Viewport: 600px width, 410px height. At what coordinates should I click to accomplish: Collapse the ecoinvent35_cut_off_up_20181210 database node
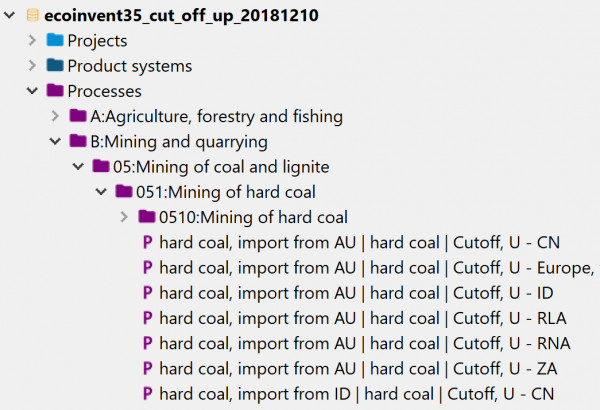9,15
